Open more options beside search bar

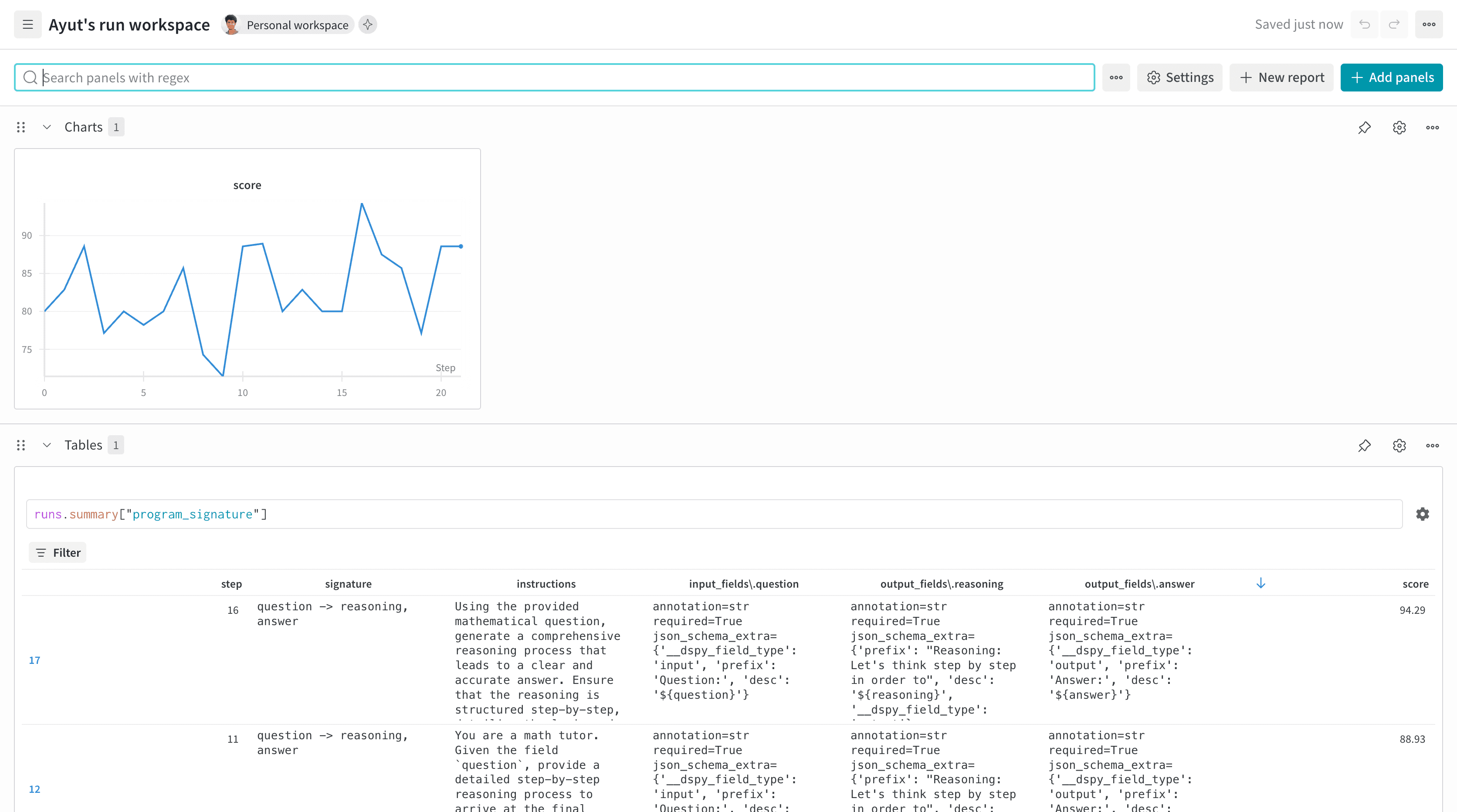tap(1116, 78)
